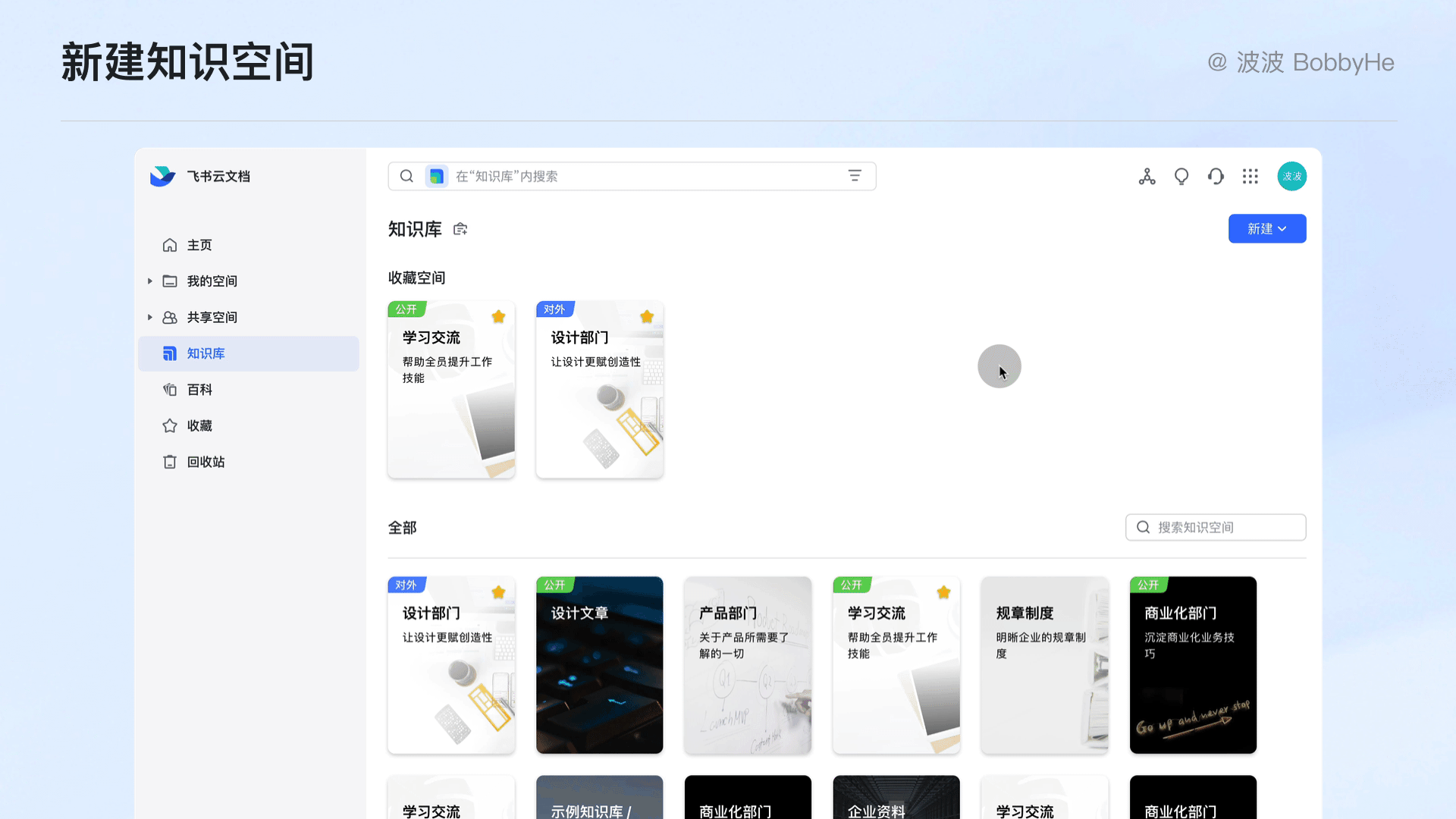Open the 新建 dropdown button
Viewport: 1456px width, 819px height.
pos(1266,229)
